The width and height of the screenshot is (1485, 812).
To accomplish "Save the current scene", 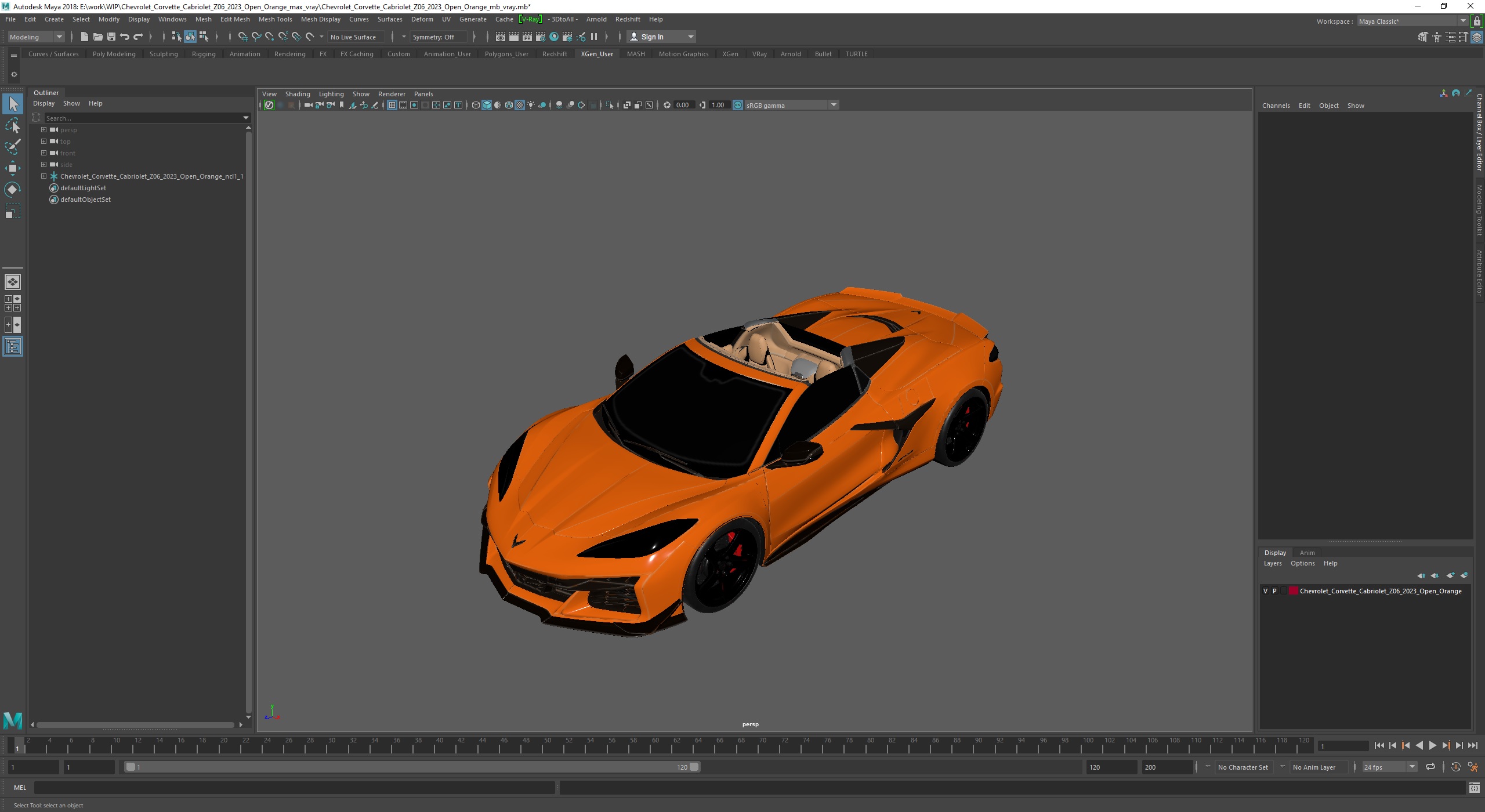I will point(111,37).
